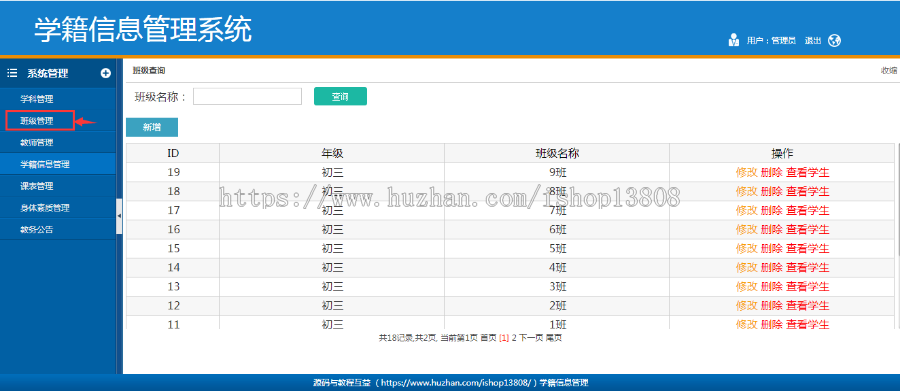Open 班级管理 in the sidebar

tap(37, 121)
